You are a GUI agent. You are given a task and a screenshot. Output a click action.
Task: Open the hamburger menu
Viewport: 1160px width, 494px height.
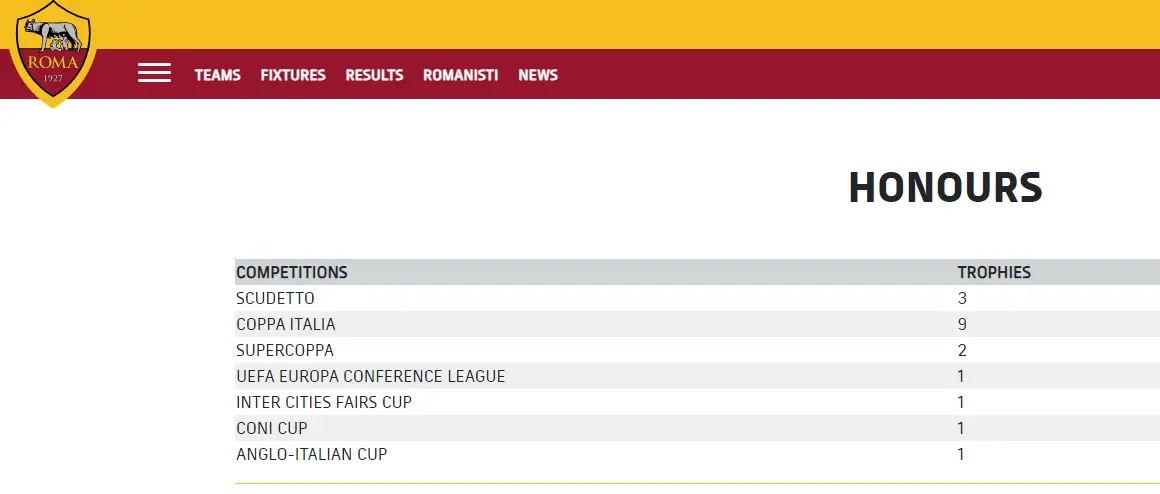coord(154,73)
